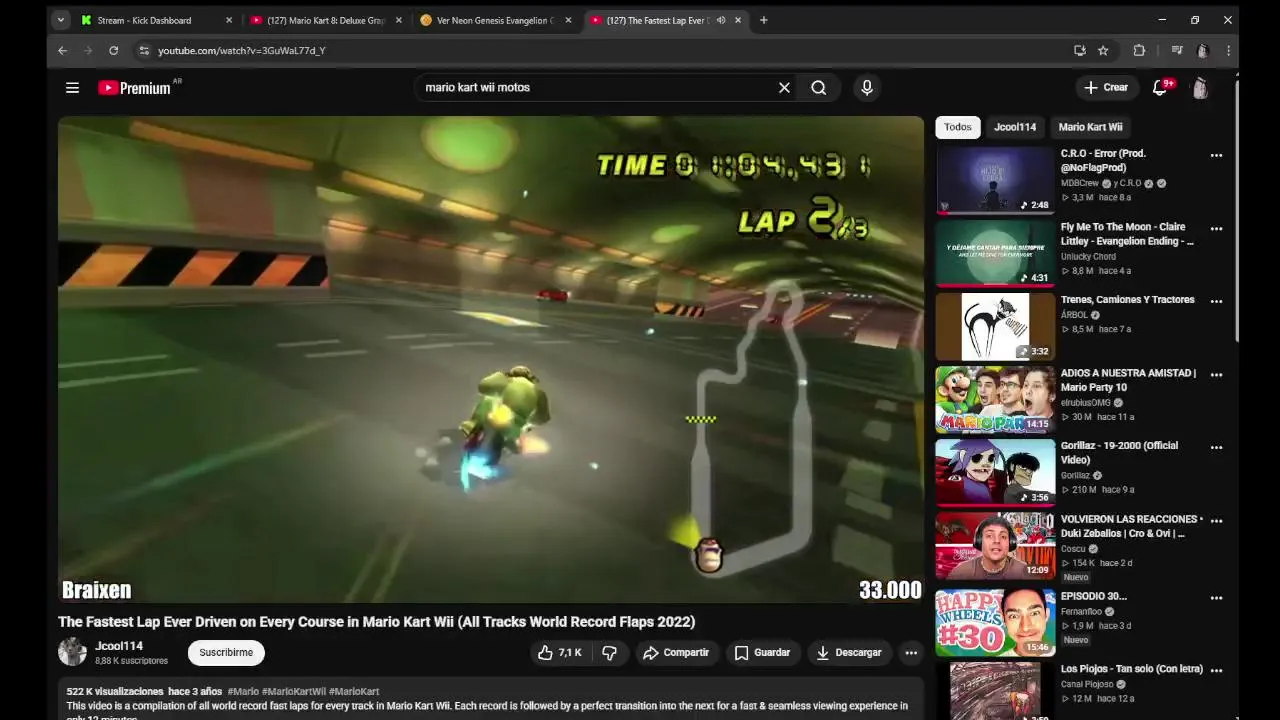Click the URL address bar
The width and height of the screenshot is (1280, 720).
click(x=600, y=50)
